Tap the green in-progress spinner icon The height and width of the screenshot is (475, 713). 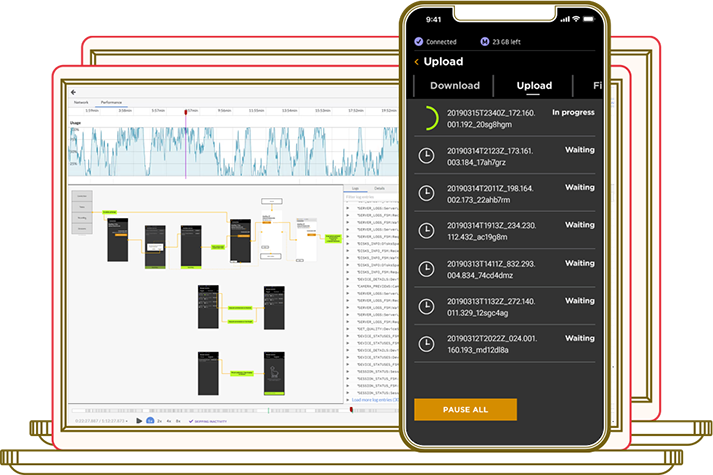(x=430, y=118)
